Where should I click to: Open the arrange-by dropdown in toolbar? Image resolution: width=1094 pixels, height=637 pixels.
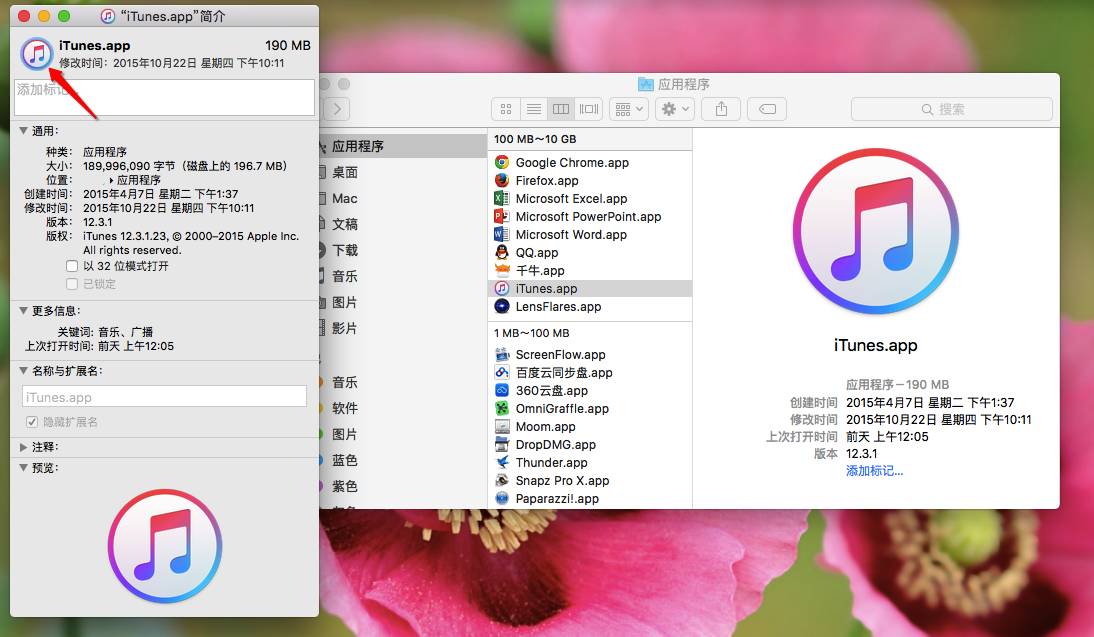pos(629,109)
